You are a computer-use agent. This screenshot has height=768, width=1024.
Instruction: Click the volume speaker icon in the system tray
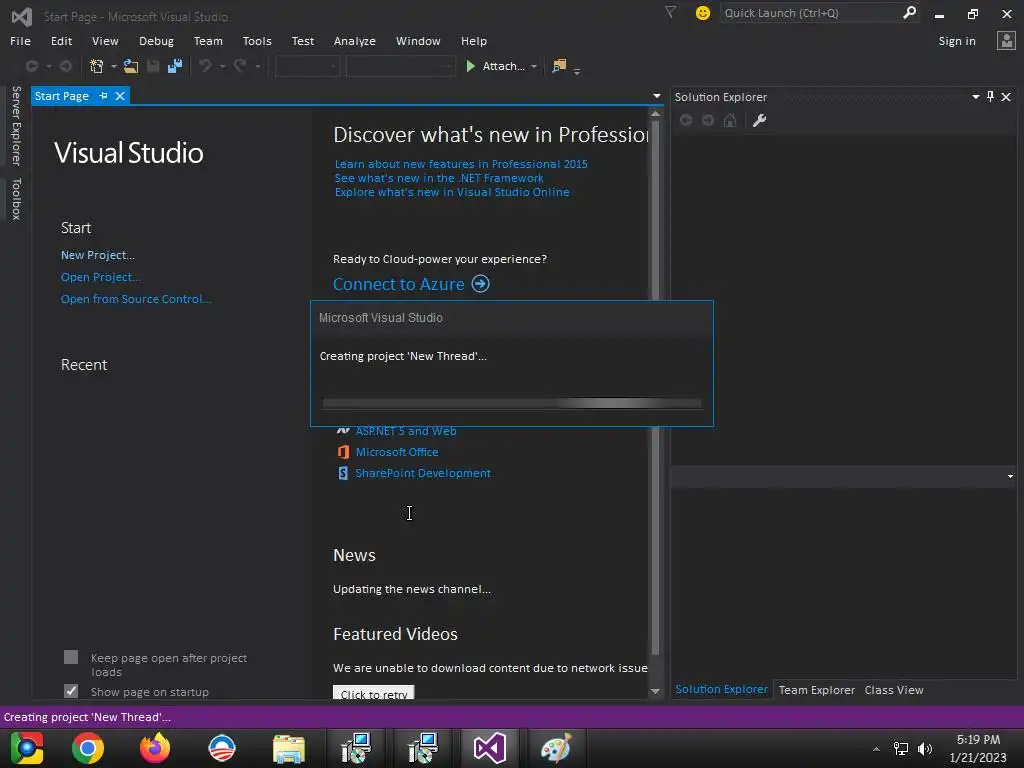tap(925, 748)
